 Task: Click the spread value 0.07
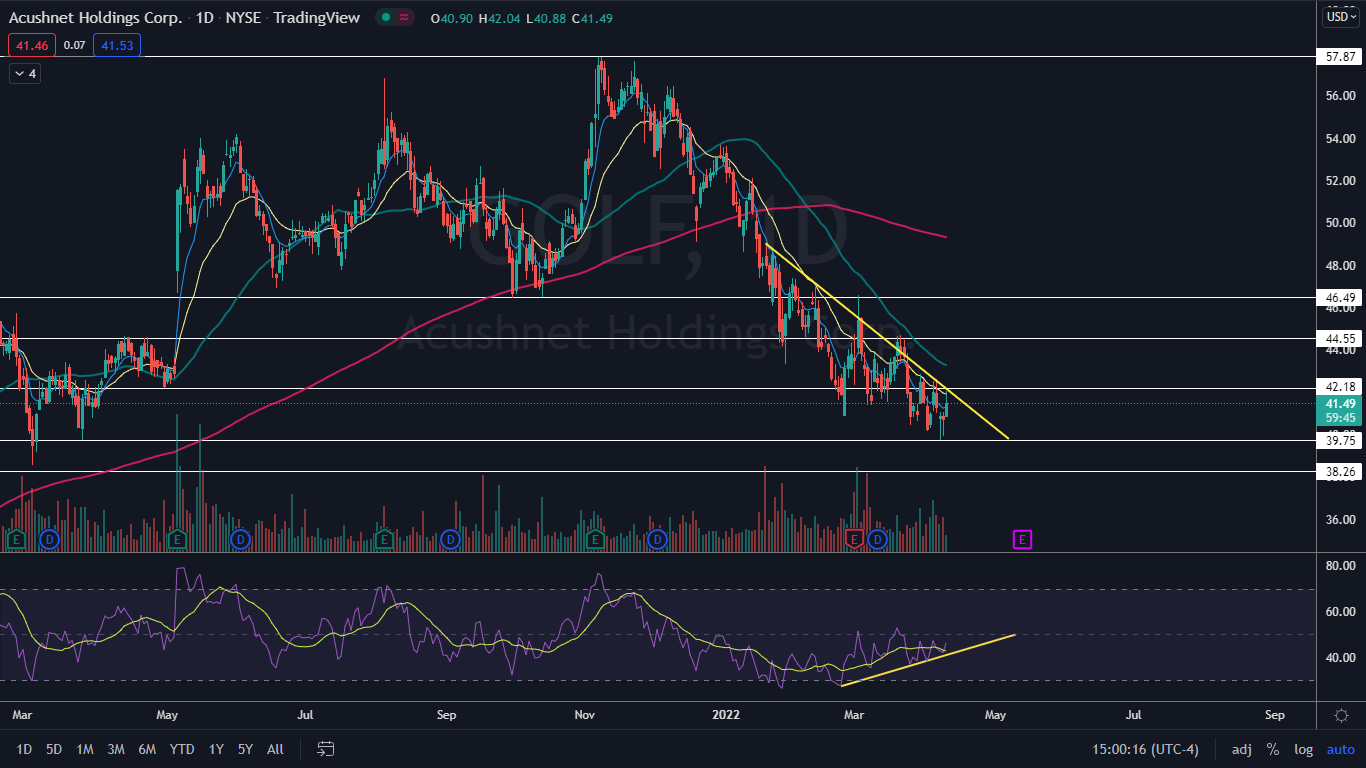coord(74,45)
